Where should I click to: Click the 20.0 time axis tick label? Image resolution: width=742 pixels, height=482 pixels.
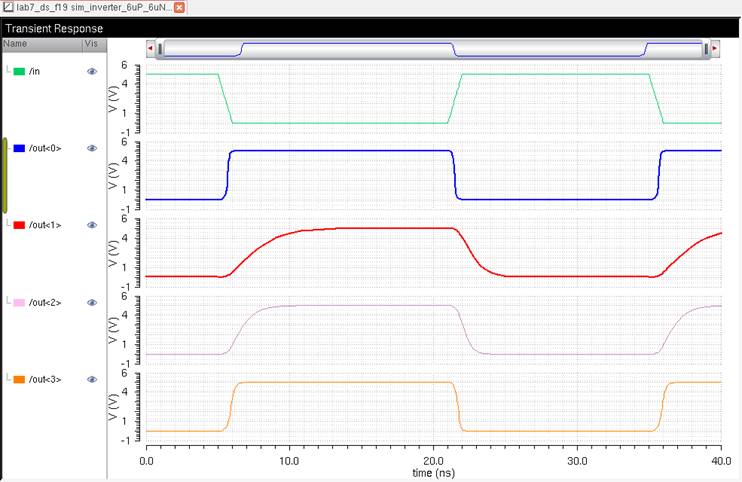[x=433, y=461]
